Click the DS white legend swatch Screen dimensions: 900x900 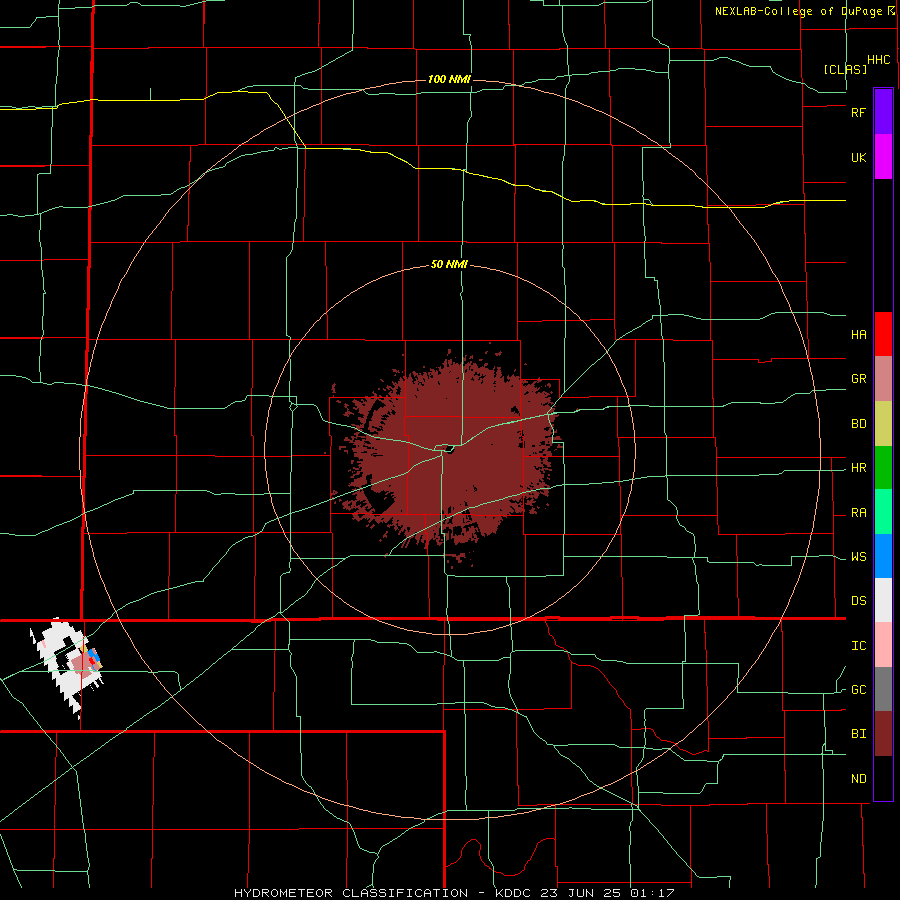883,600
